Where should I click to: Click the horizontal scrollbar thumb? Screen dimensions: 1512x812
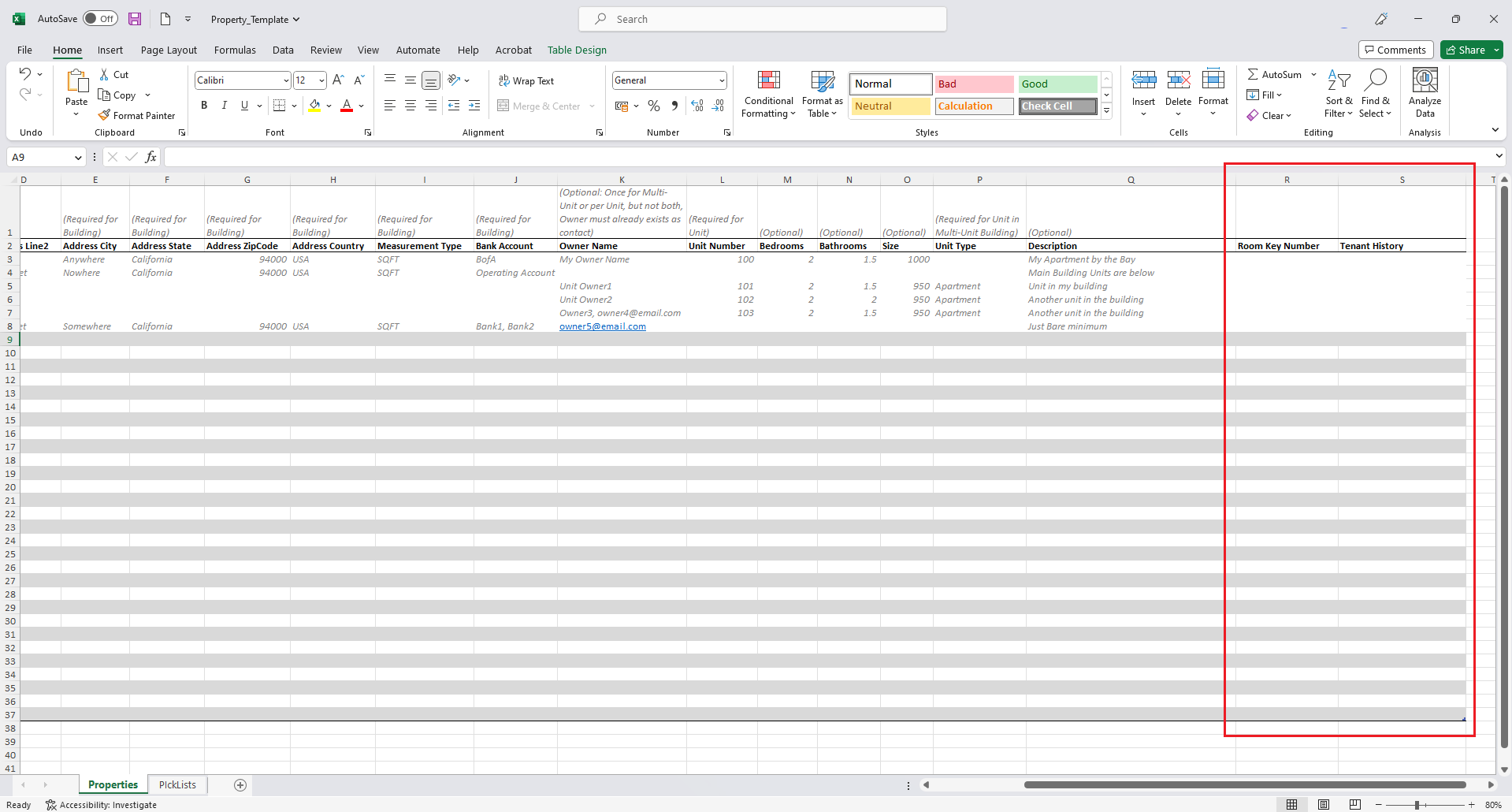click(1245, 784)
